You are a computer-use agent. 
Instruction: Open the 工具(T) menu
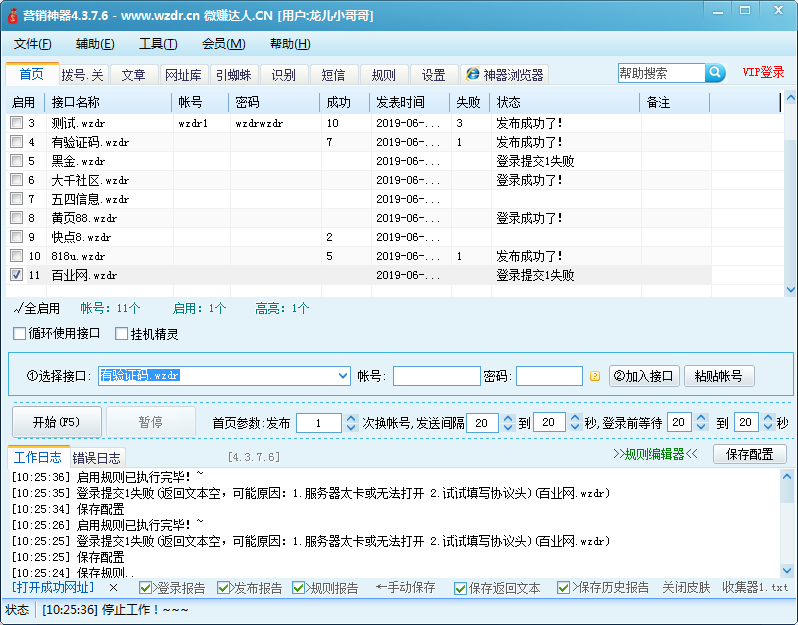coord(157,44)
